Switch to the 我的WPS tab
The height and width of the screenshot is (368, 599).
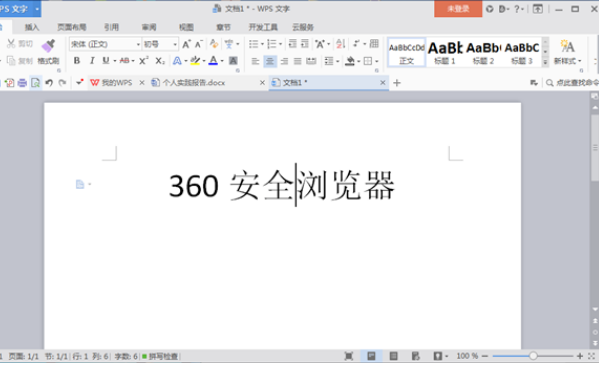(117, 83)
